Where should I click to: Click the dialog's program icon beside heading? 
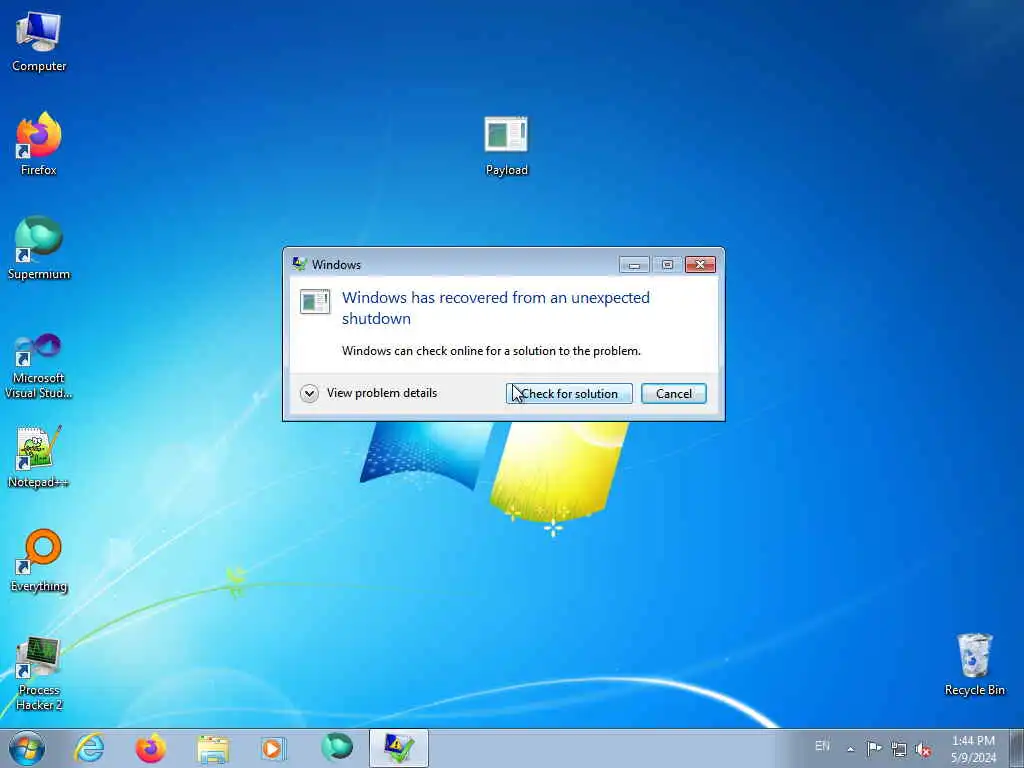click(x=315, y=302)
